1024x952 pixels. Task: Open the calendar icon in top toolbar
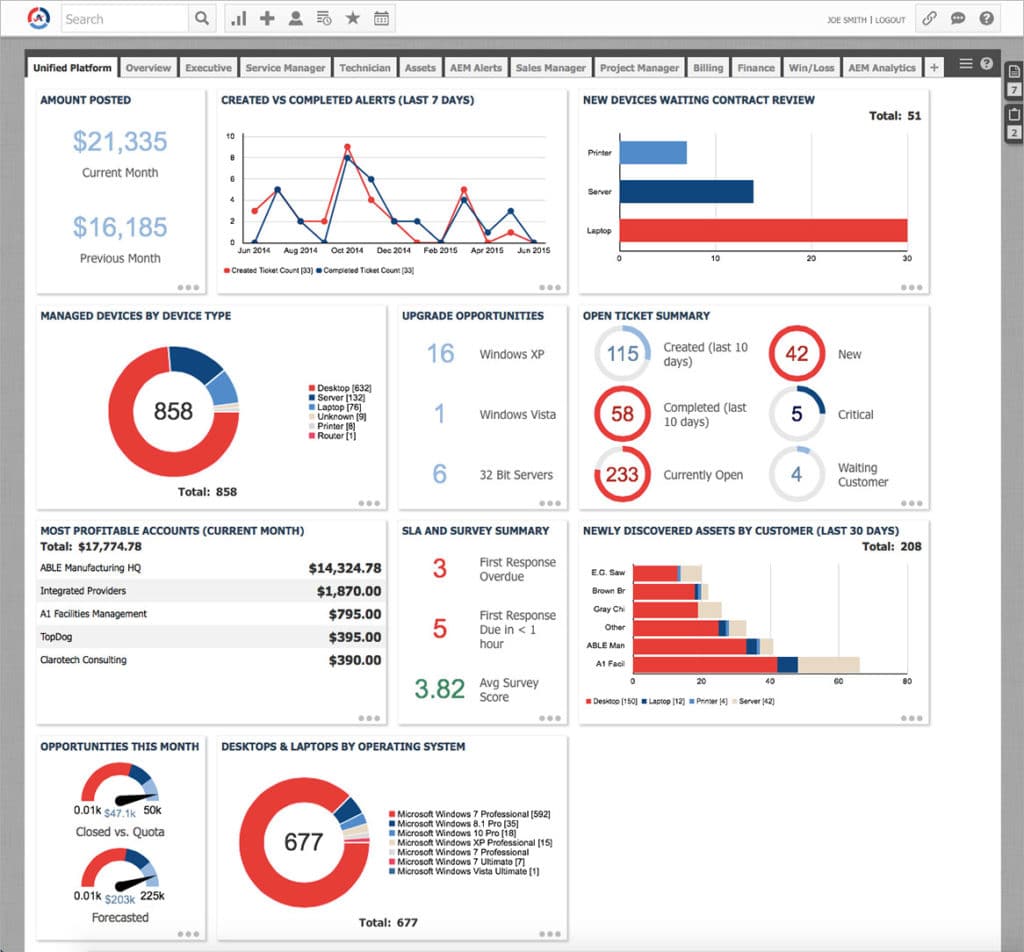pyautogui.click(x=381, y=18)
